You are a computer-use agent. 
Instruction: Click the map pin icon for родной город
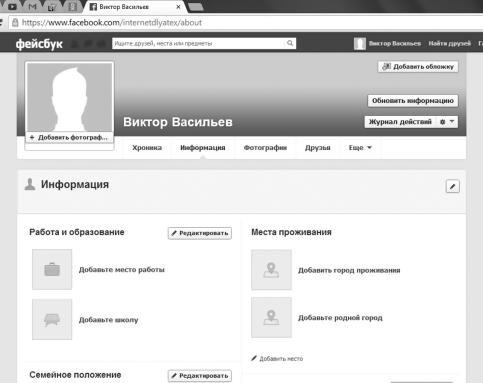271,317
